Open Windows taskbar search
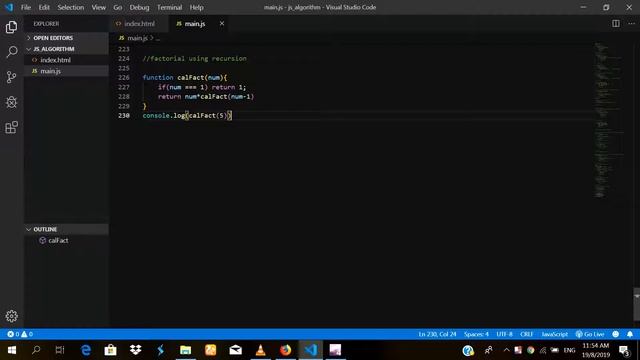This screenshot has width=640, height=360. click(x=36, y=350)
